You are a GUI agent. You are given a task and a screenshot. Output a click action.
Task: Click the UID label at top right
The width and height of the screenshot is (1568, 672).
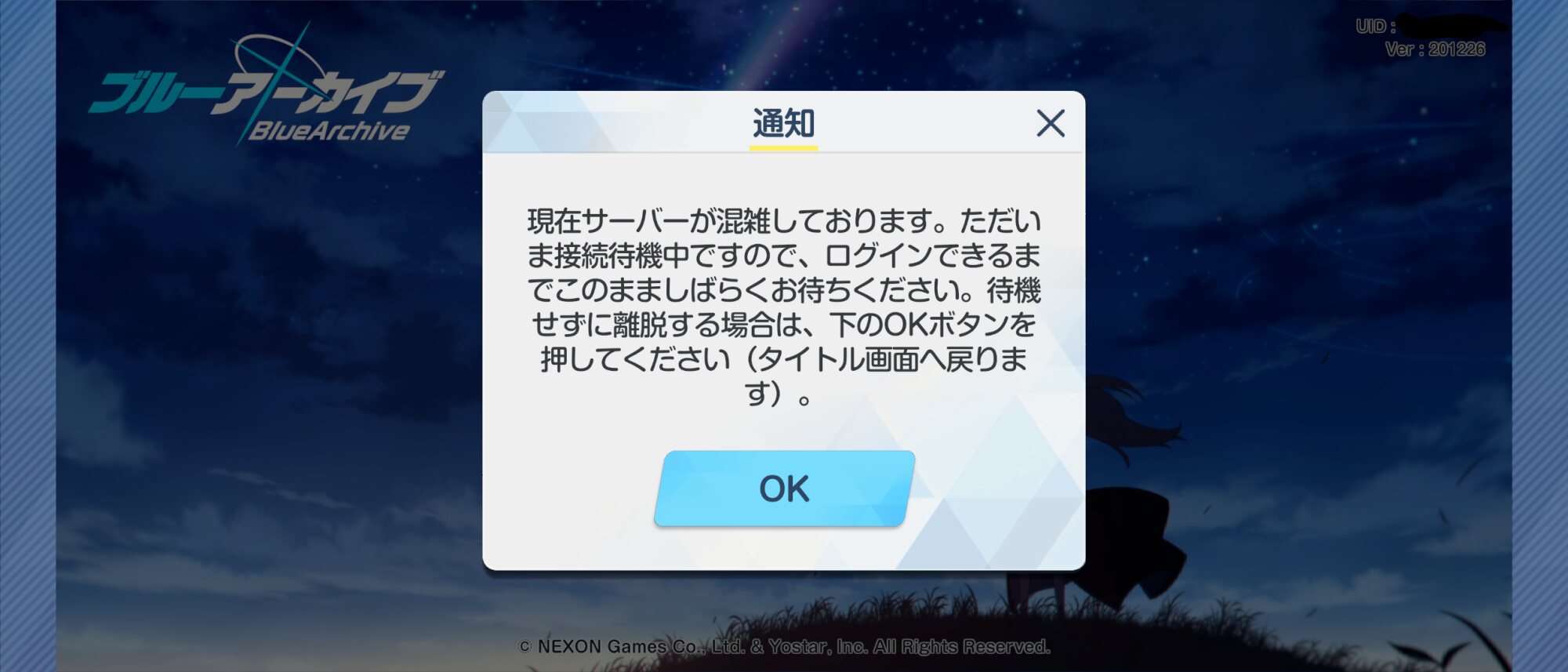click(1375, 26)
